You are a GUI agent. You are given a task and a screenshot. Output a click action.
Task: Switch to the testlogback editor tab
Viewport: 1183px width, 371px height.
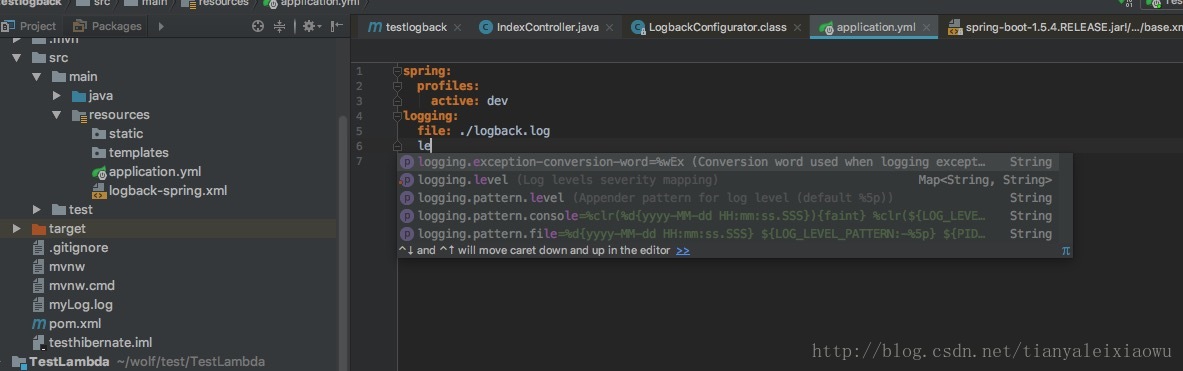(x=416, y=27)
